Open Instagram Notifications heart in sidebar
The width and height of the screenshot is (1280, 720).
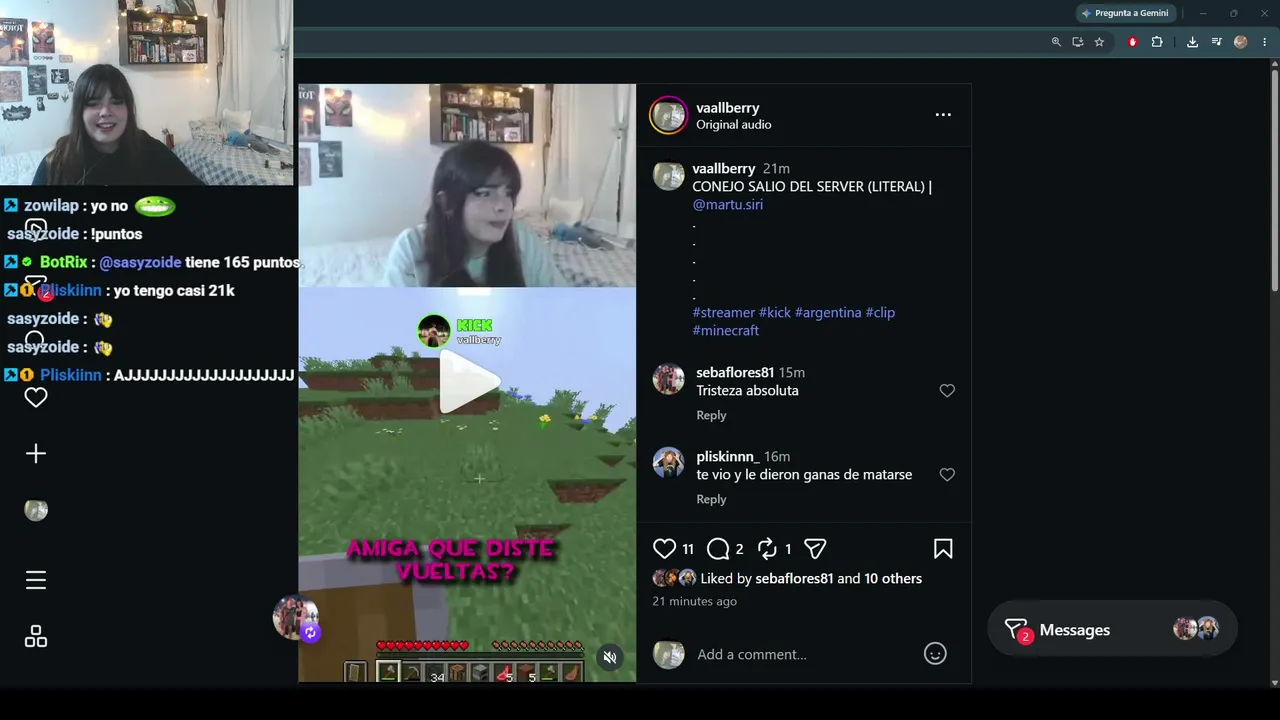36,398
